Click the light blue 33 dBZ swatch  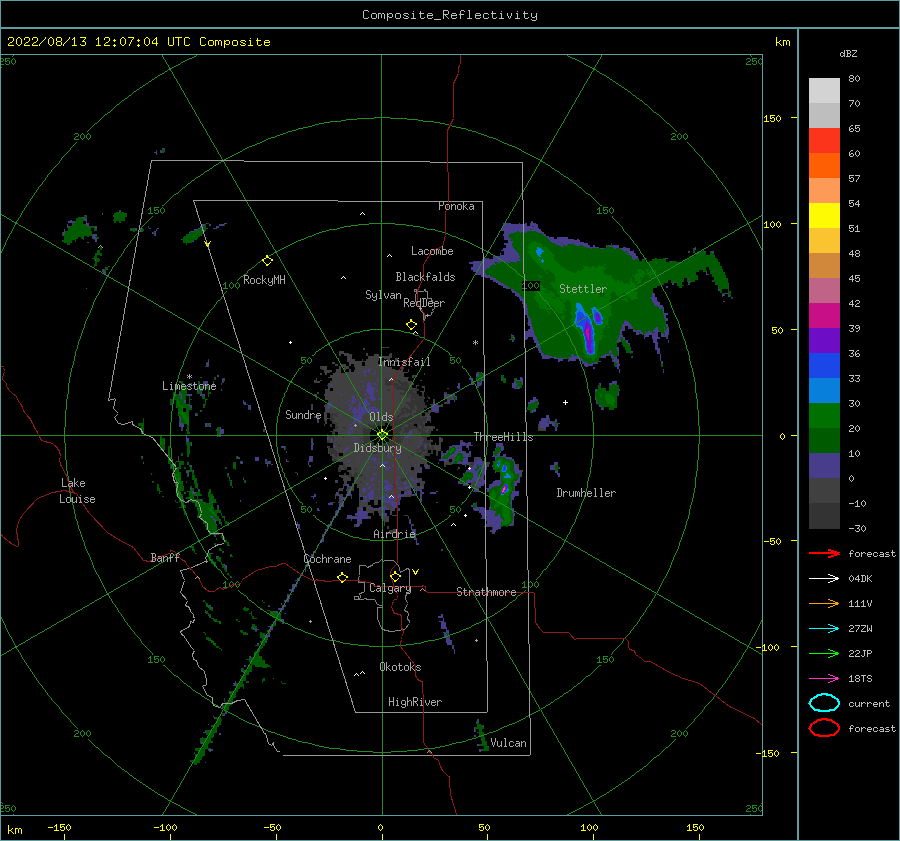coord(824,391)
